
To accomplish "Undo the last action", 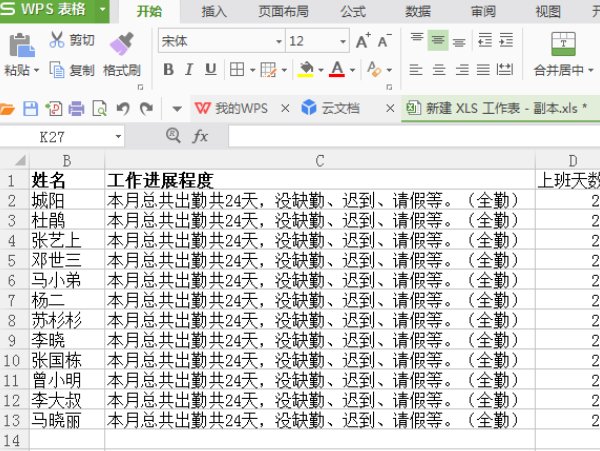I will (123, 109).
